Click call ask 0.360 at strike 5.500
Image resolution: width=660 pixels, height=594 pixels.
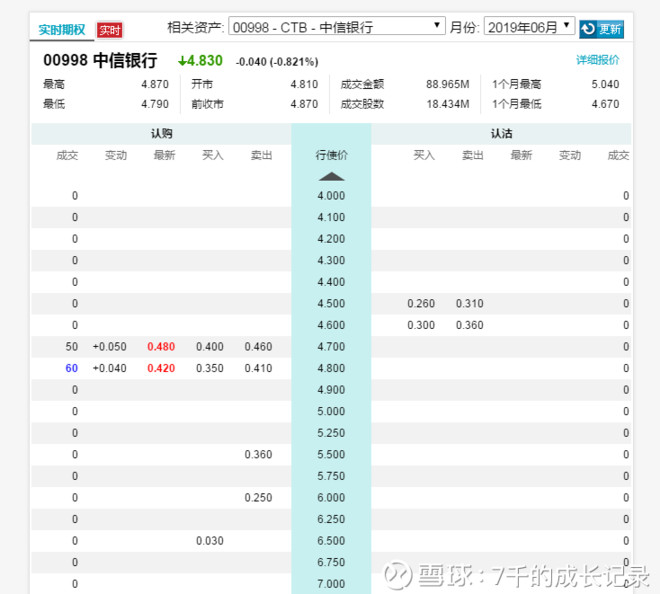[258, 454]
